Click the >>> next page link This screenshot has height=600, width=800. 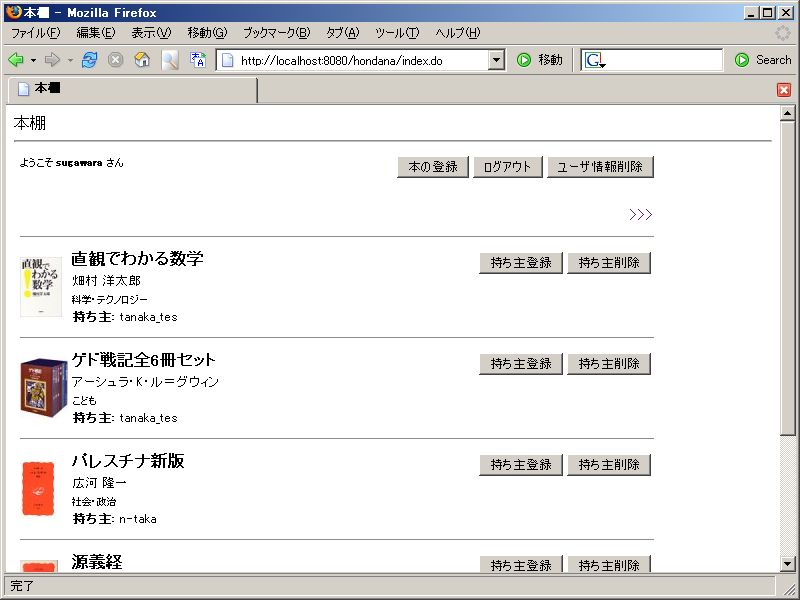point(640,214)
